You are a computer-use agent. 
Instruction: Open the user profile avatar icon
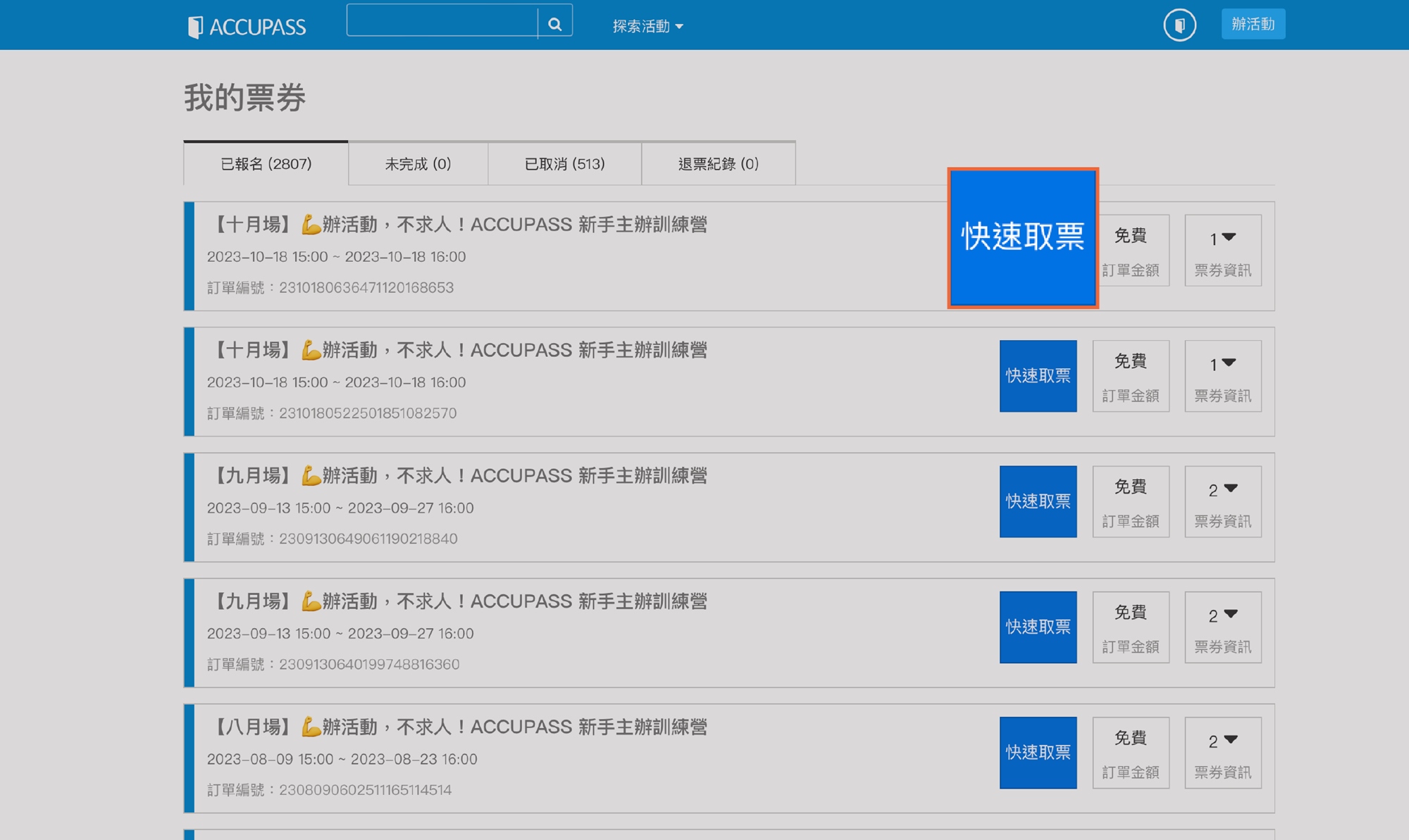coord(1179,25)
